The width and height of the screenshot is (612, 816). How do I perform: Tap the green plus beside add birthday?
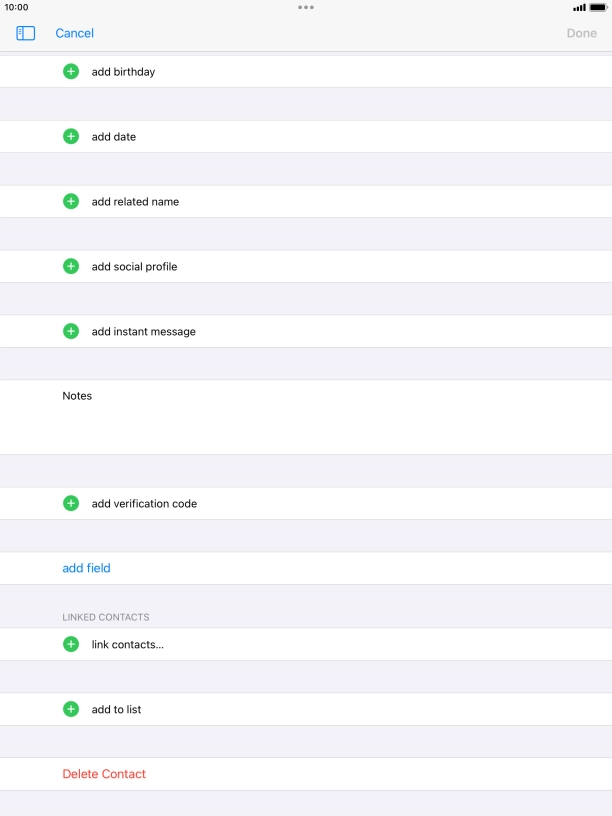[x=71, y=72]
